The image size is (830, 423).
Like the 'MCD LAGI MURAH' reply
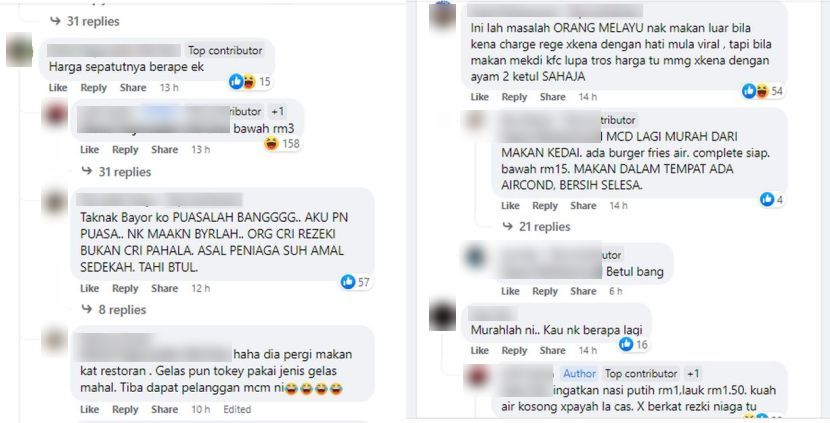click(x=510, y=205)
